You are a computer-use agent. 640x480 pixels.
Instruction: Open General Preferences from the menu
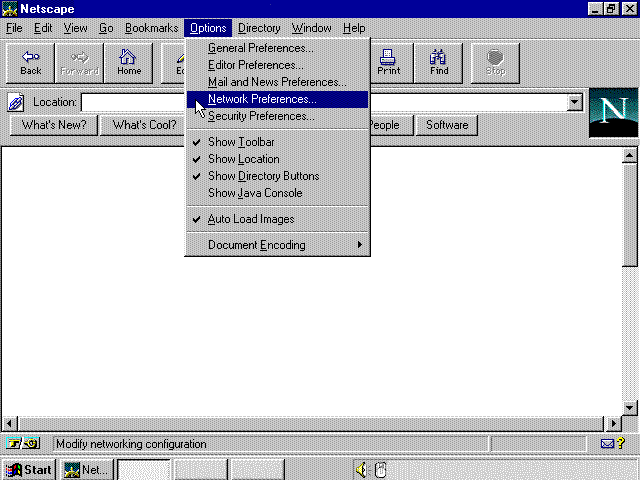278,48
